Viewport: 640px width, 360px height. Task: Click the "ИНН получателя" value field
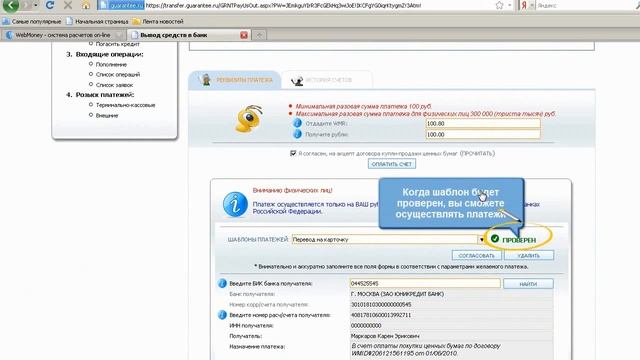pos(451,326)
